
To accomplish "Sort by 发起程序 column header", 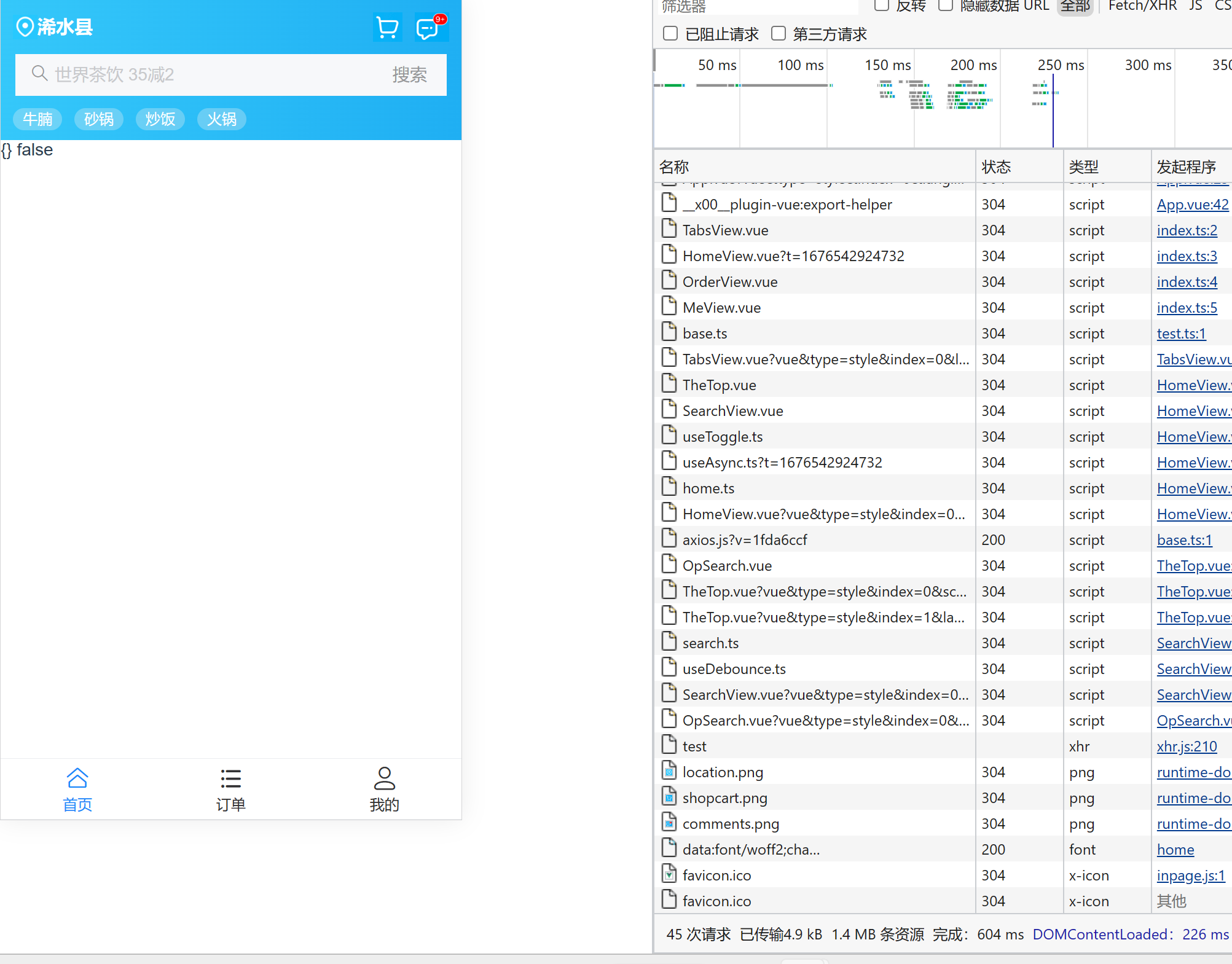I will coord(1191,167).
